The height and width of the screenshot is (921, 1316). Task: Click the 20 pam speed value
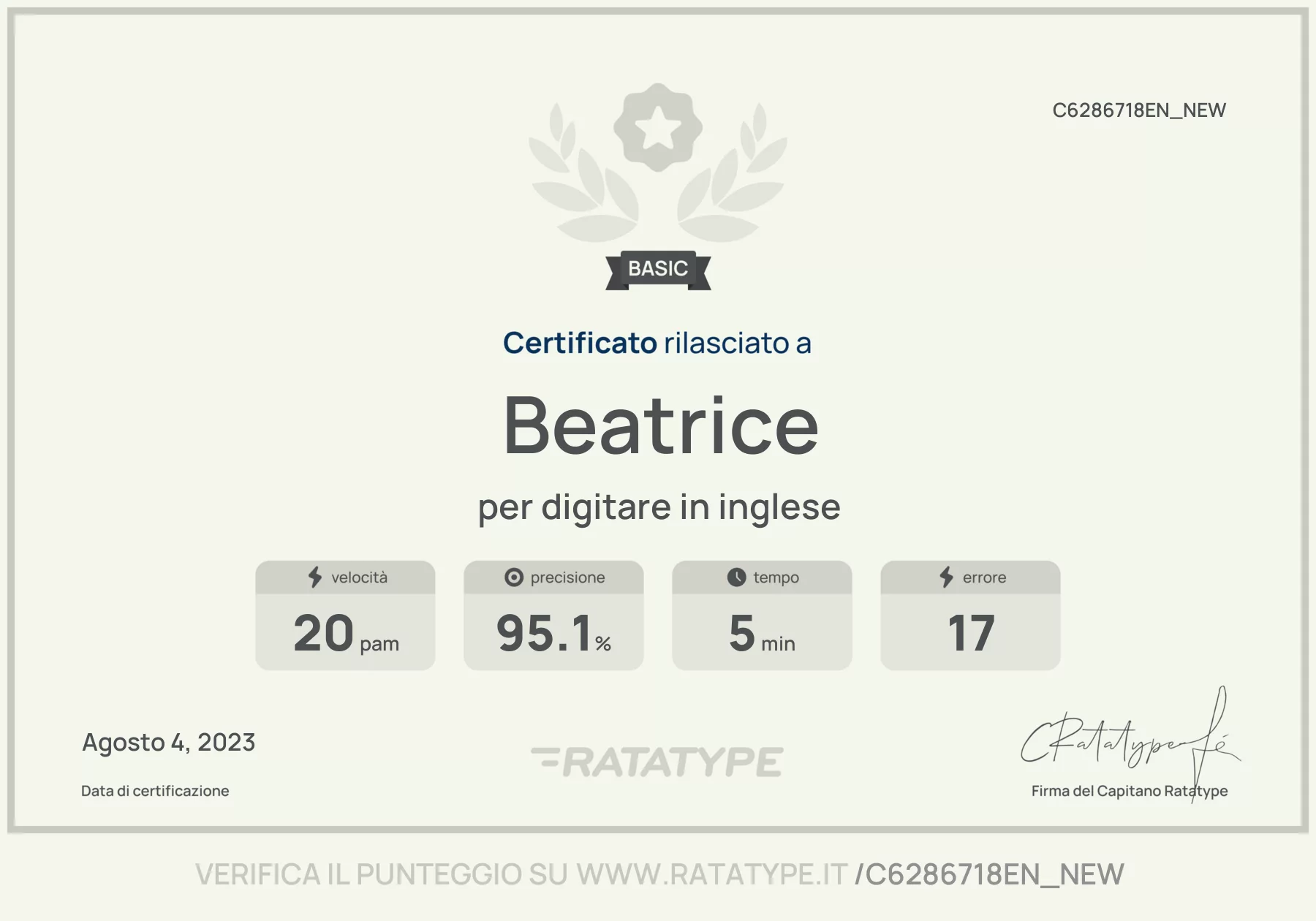click(346, 633)
